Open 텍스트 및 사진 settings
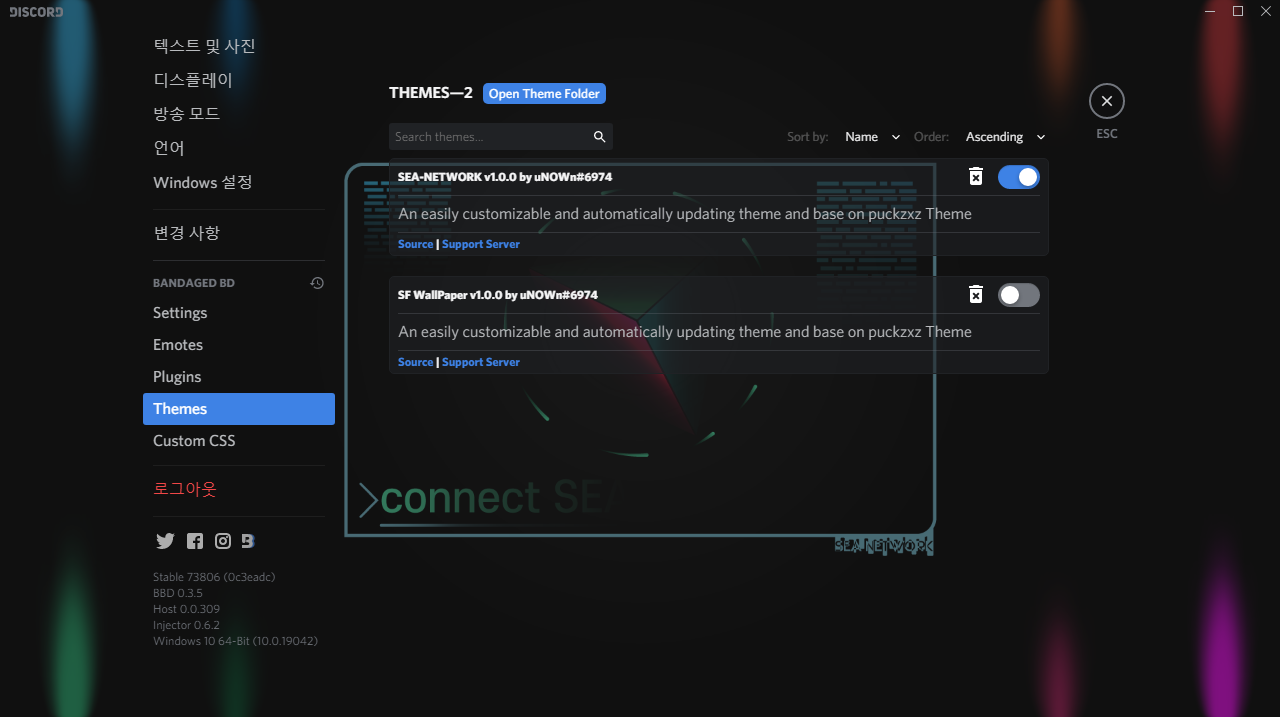1280x717 pixels. point(239,46)
